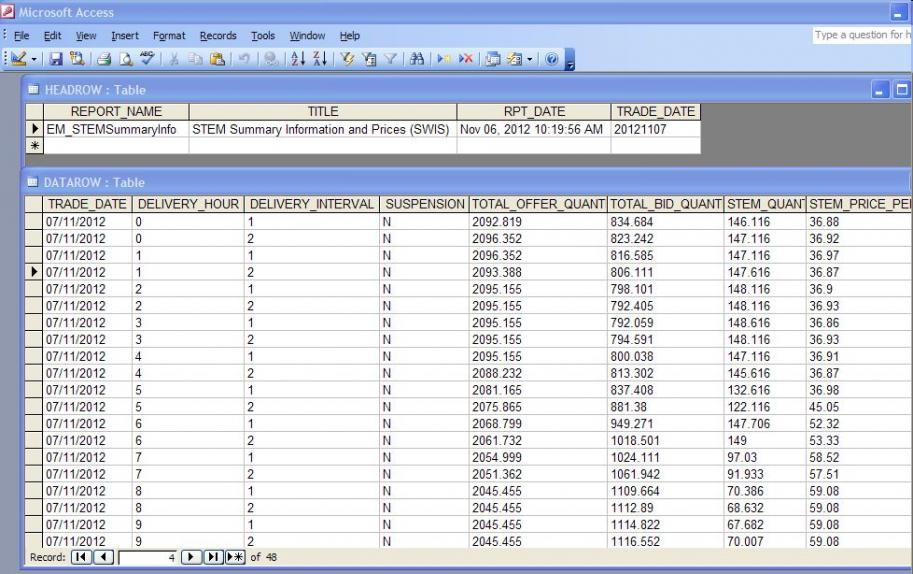Open the File menu
This screenshot has height=574, width=913.
[22, 36]
